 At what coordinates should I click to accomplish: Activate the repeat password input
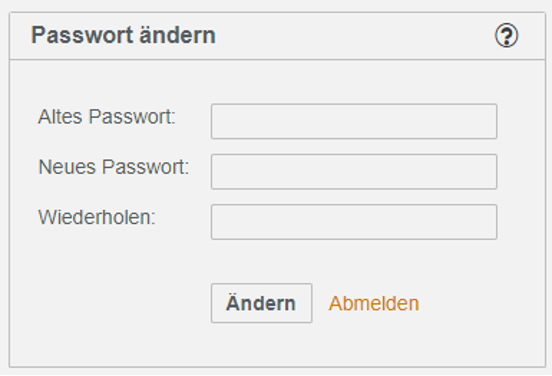[x=354, y=222]
